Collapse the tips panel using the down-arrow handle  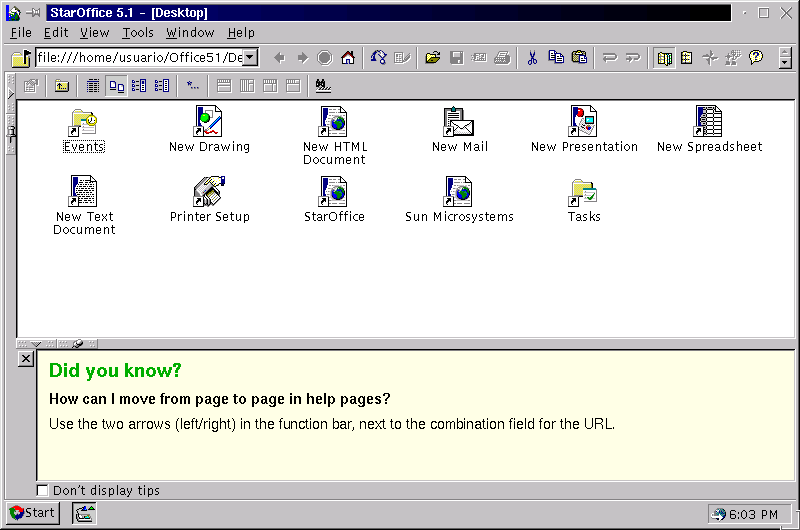(x=37, y=343)
